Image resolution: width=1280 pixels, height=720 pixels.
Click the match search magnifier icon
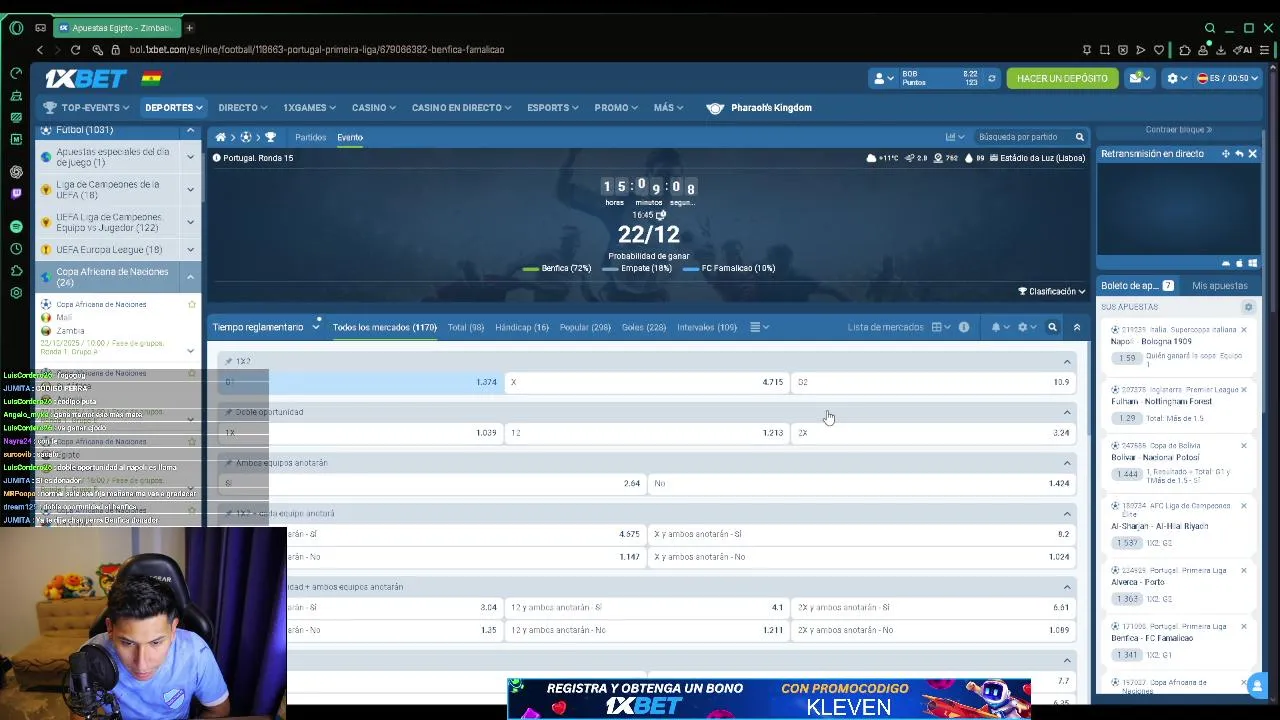click(x=1079, y=137)
